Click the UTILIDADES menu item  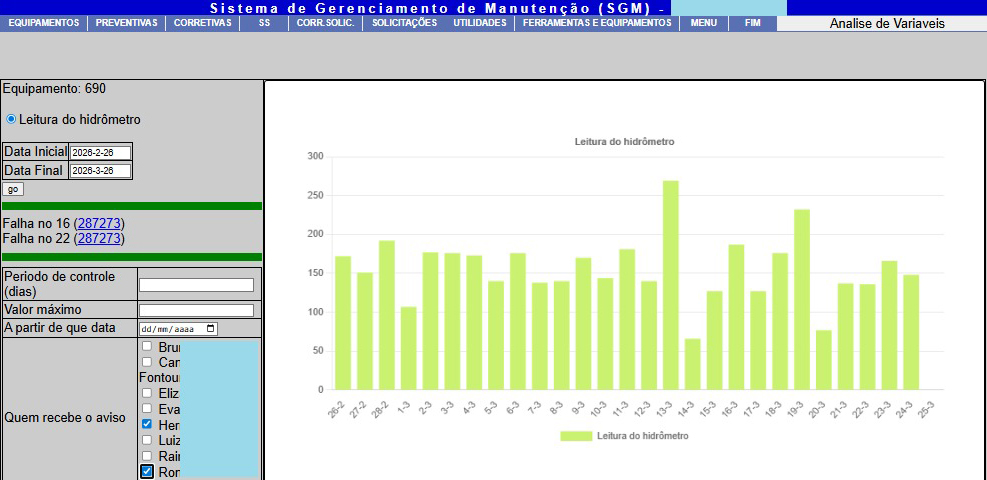[479, 23]
